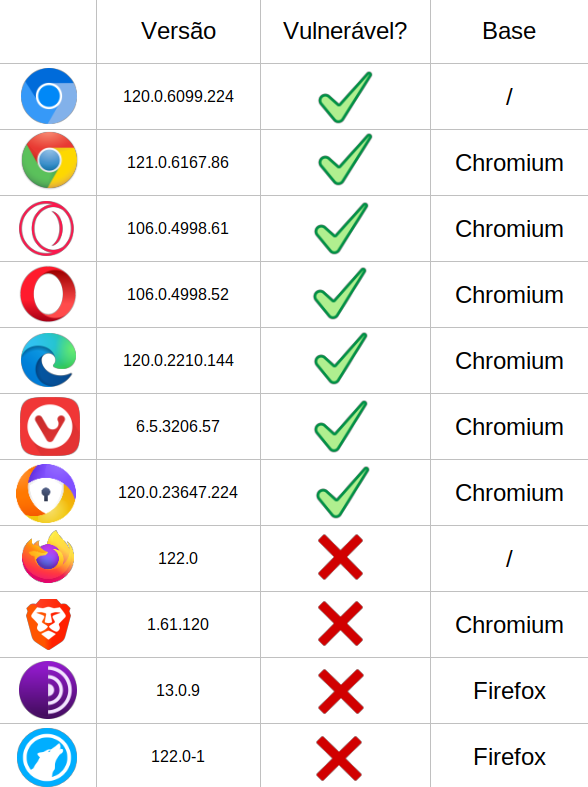Click version number 121.0.6167.86

[178, 162]
